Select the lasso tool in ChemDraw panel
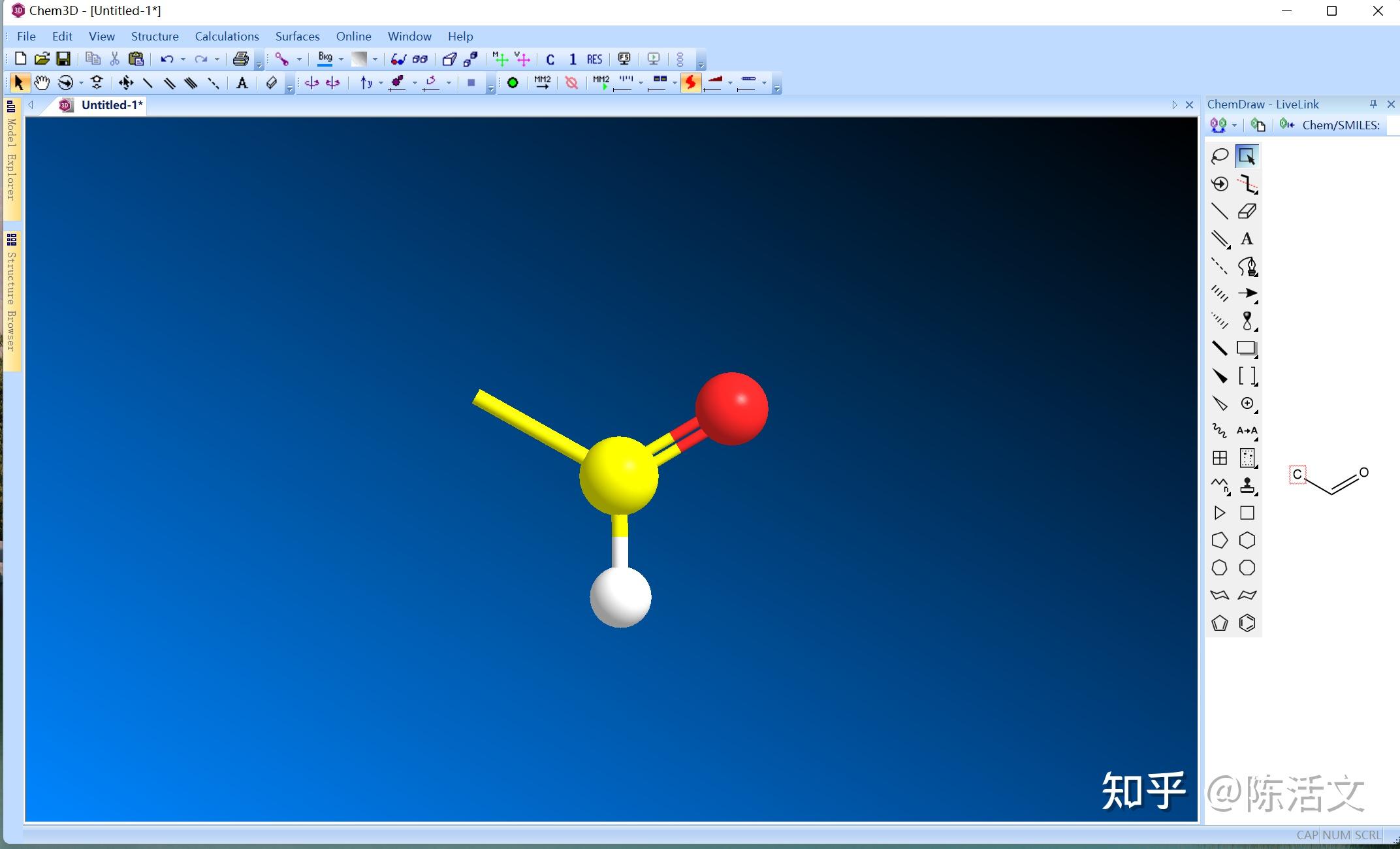The height and width of the screenshot is (849, 1400). 1218,156
